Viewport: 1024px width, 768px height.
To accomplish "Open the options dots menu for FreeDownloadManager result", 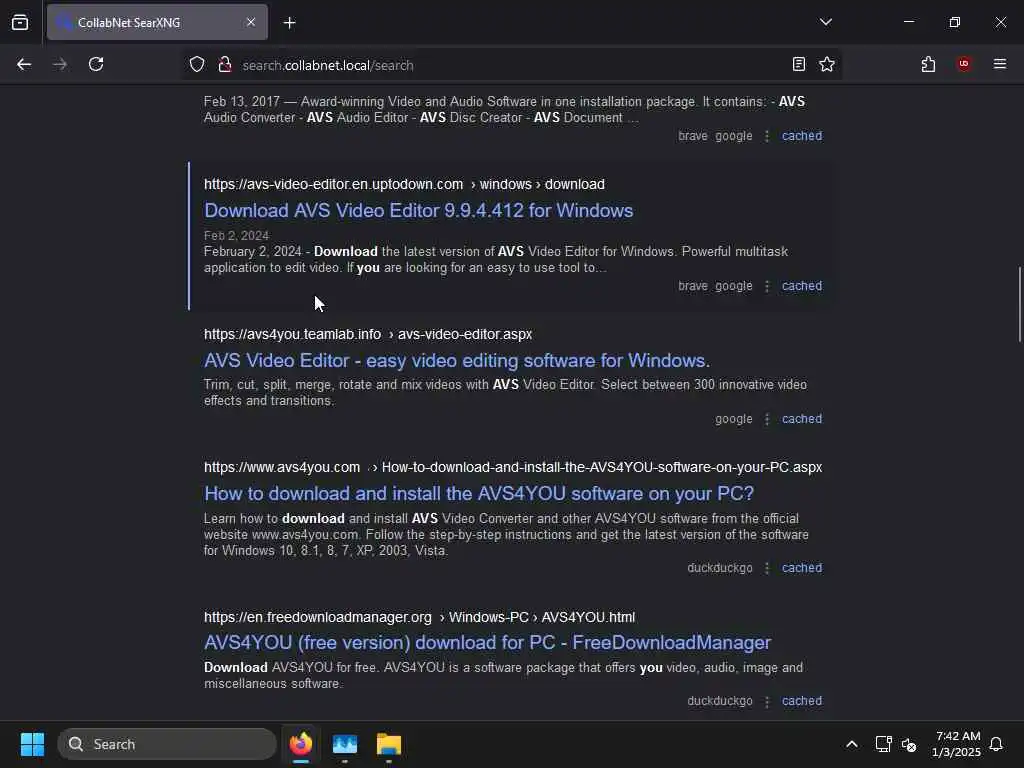I will 767,701.
